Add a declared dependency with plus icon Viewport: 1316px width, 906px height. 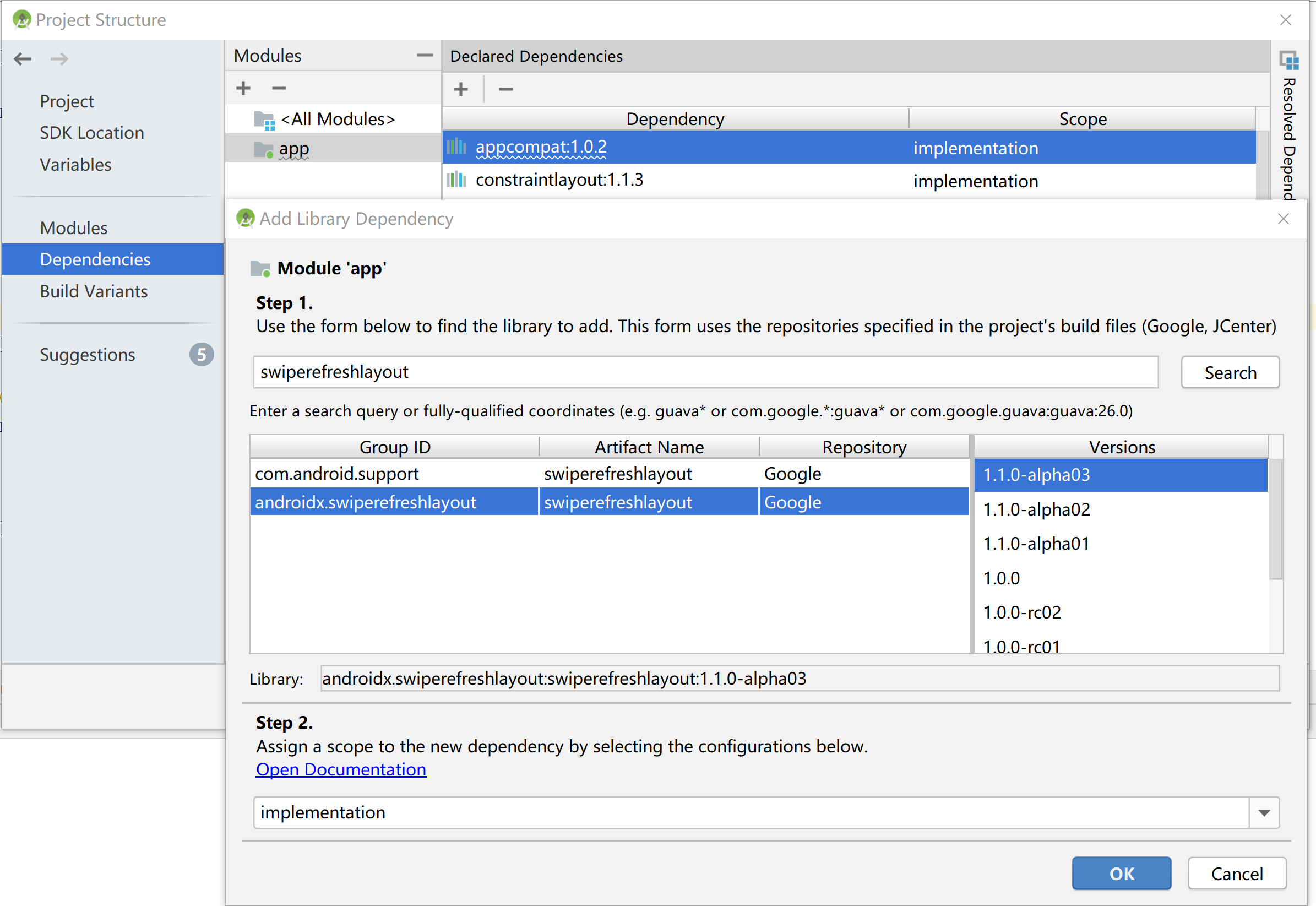click(461, 89)
